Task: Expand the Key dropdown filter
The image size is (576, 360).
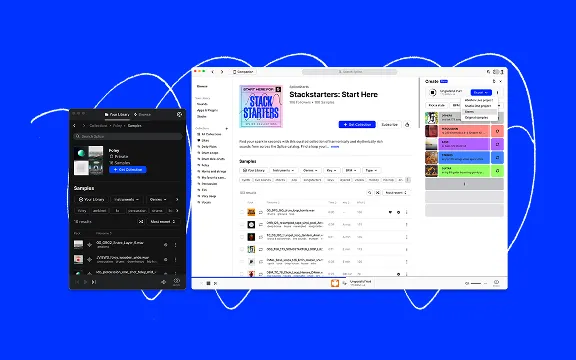Action: click(332, 170)
